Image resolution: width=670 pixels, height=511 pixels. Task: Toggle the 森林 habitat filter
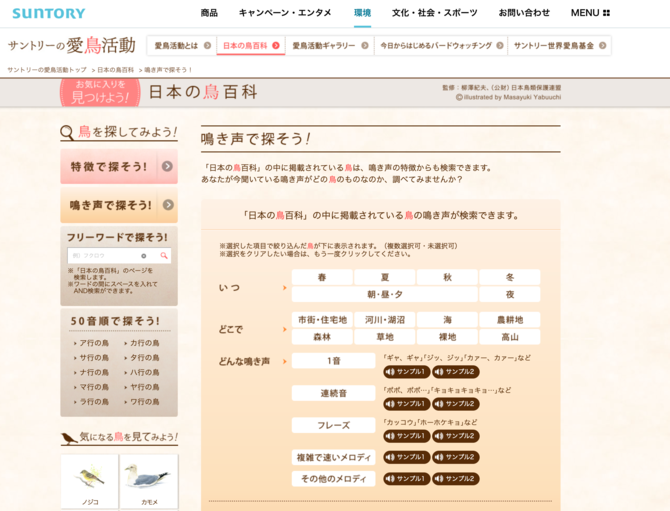coord(321,338)
